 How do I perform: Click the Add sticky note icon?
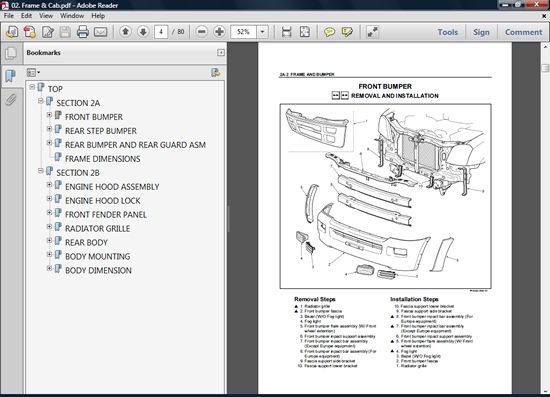coord(329,32)
